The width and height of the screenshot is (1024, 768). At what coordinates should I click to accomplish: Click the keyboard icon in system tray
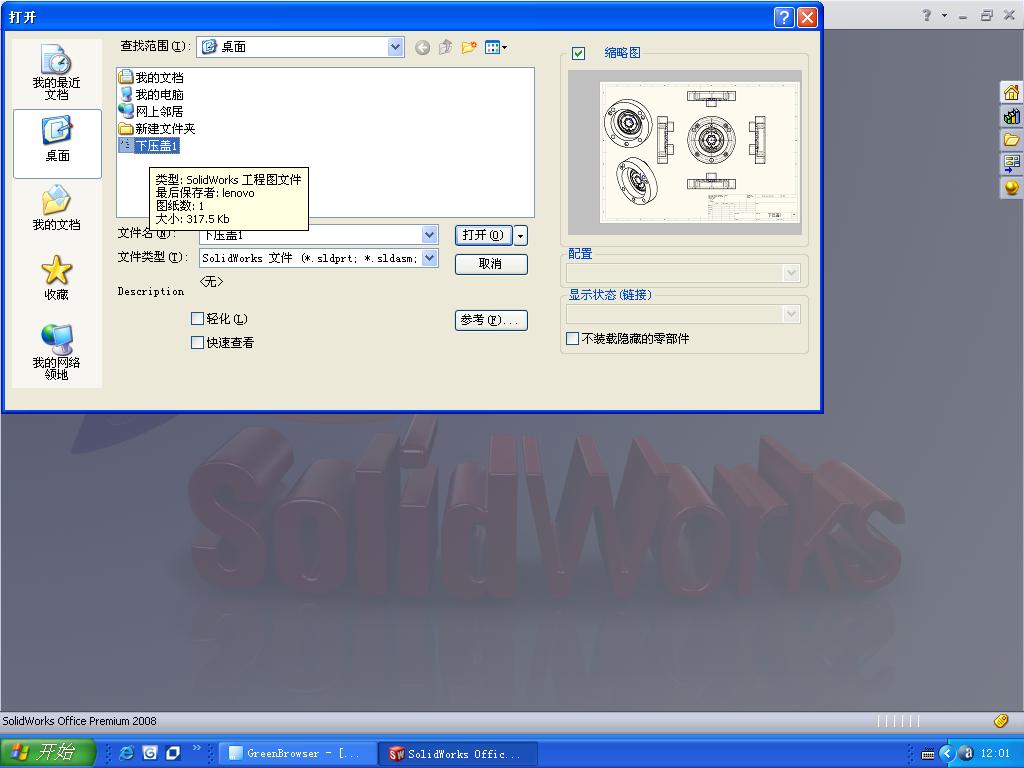click(x=927, y=754)
